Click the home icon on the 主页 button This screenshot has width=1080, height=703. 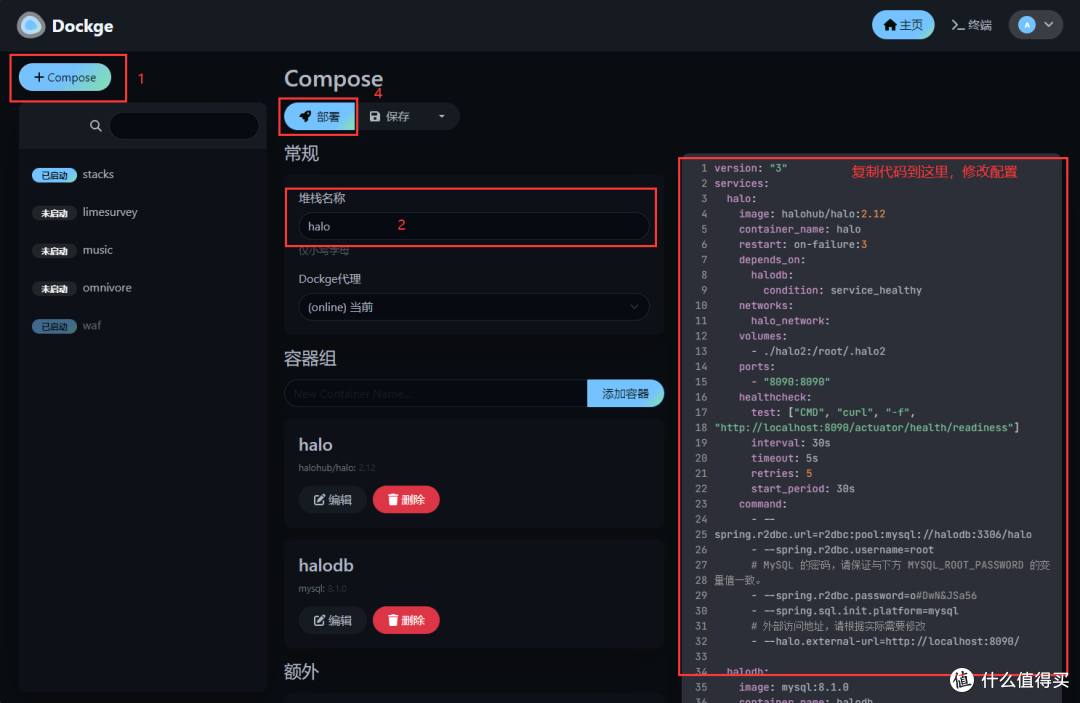[x=888, y=24]
